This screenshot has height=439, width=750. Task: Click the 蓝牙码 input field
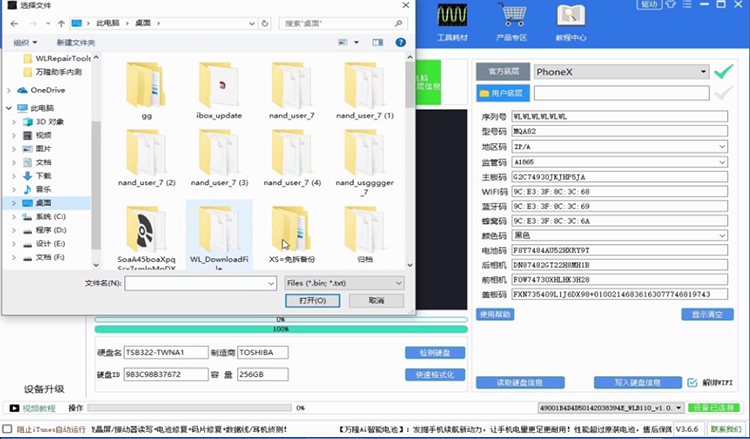pos(620,206)
